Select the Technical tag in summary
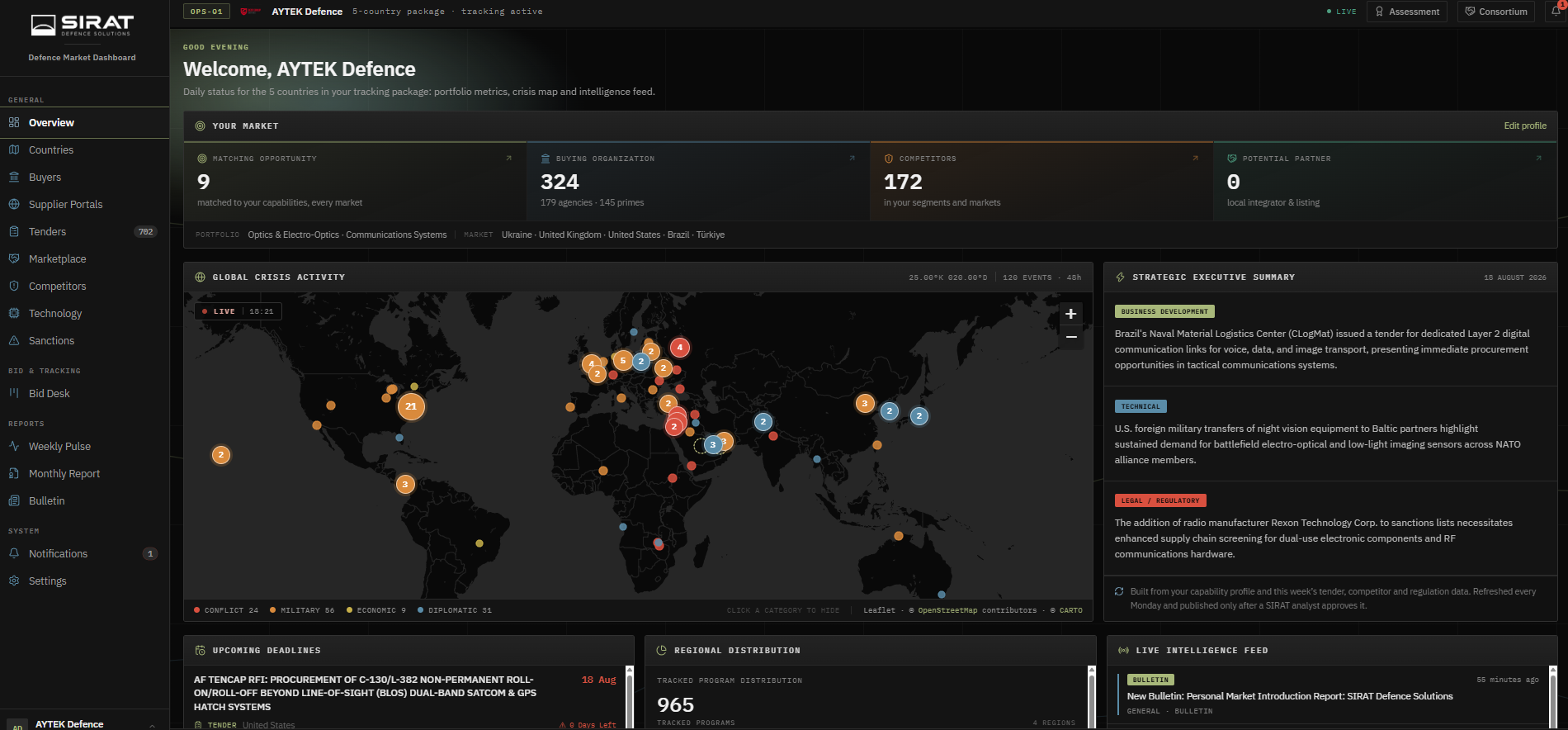The width and height of the screenshot is (1568, 730). point(1141,406)
